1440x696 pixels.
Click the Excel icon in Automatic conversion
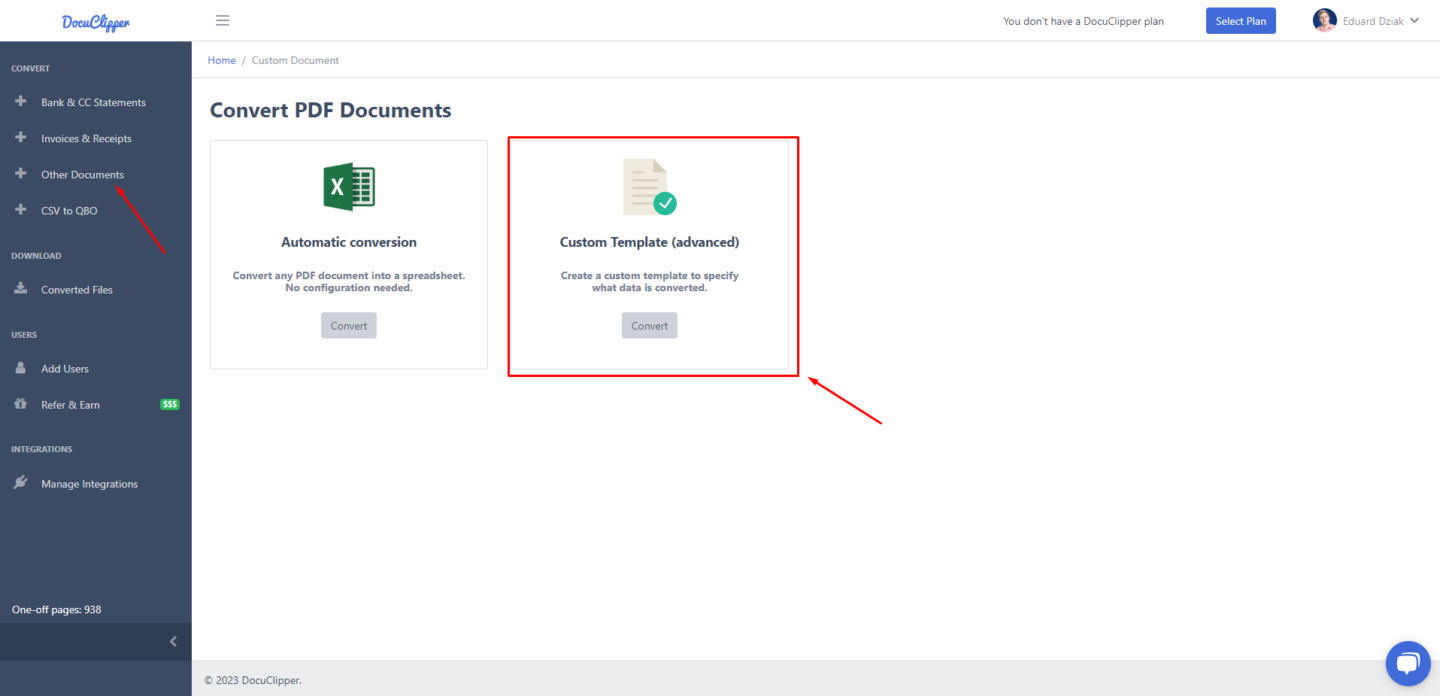point(349,187)
